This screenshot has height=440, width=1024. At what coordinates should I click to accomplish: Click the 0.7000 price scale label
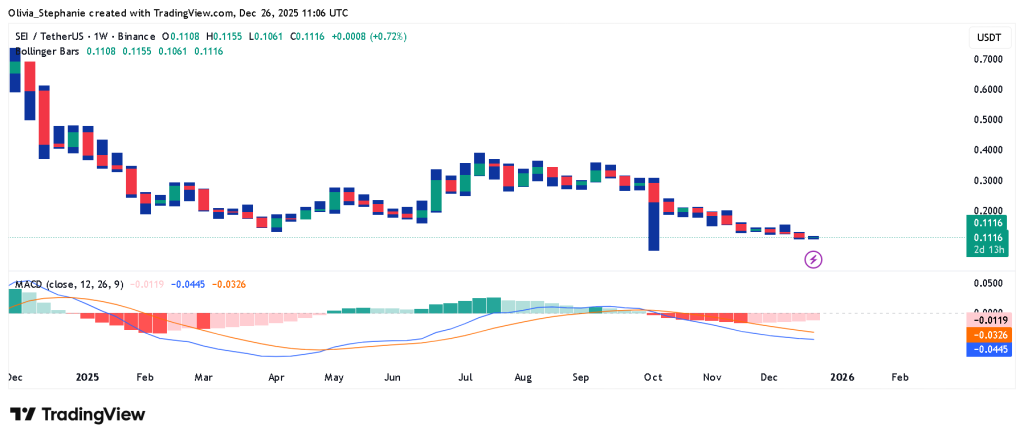coord(989,60)
